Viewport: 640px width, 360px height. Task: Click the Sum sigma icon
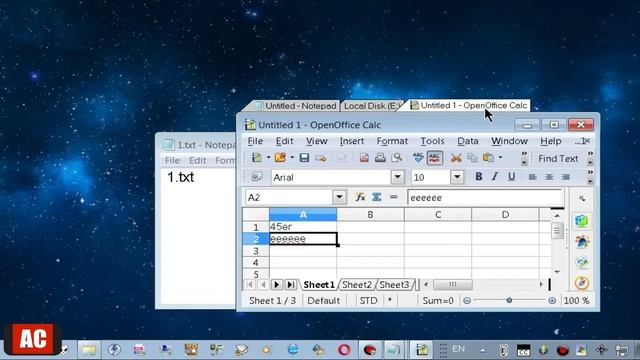376,198
